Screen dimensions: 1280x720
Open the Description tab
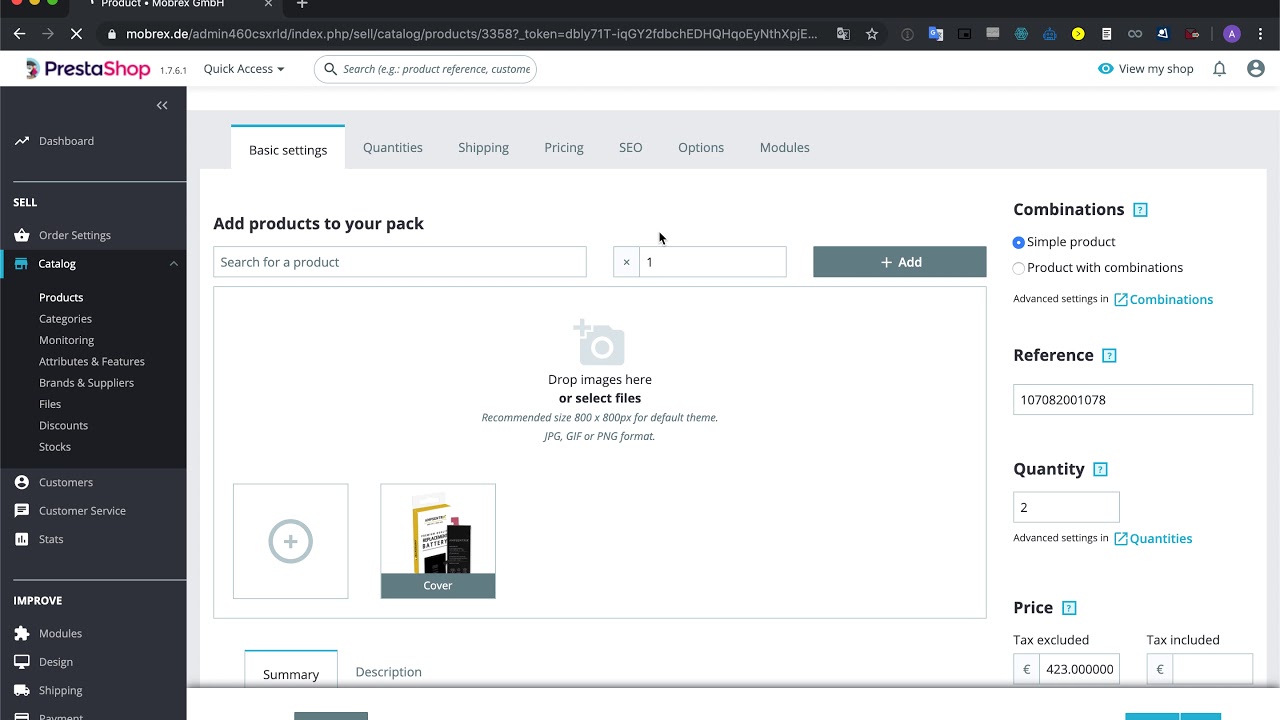pyautogui.click(x=389, y=672)
